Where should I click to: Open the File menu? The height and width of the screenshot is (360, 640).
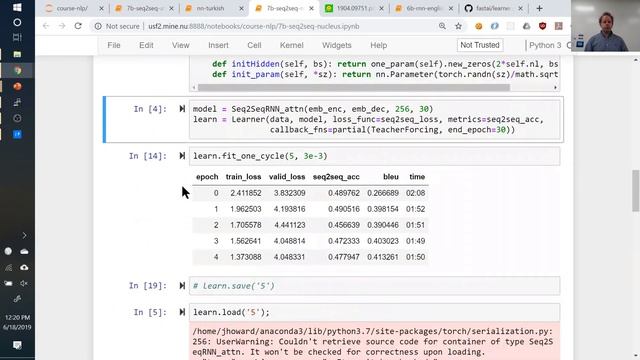[x=113, y=45]
